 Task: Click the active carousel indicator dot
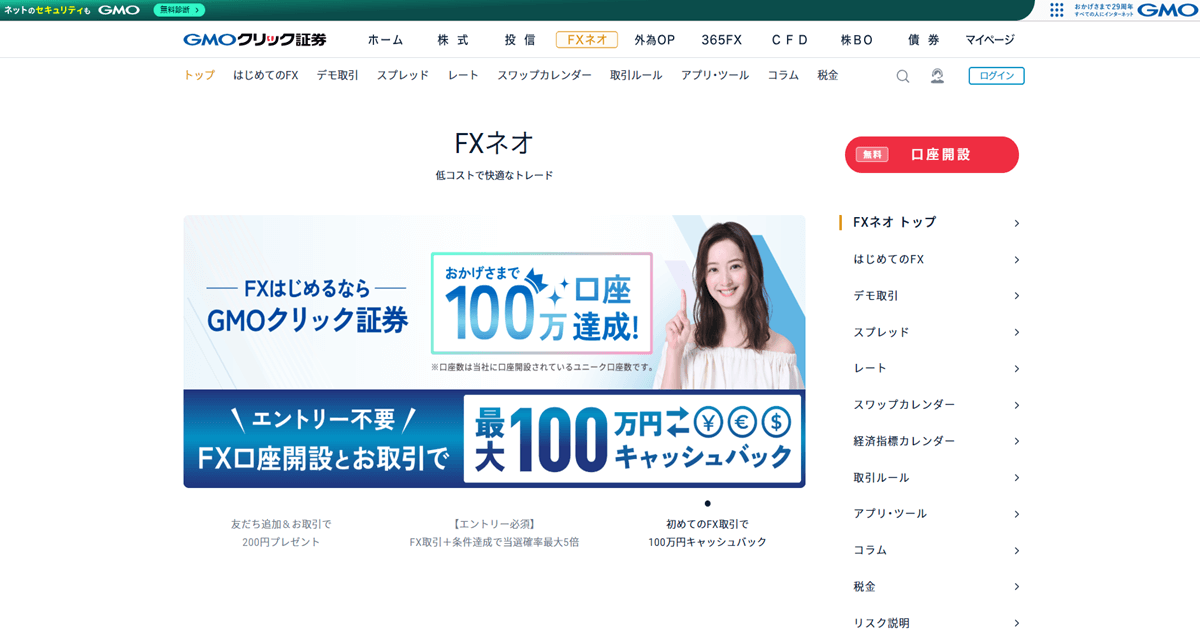point(707,503)
